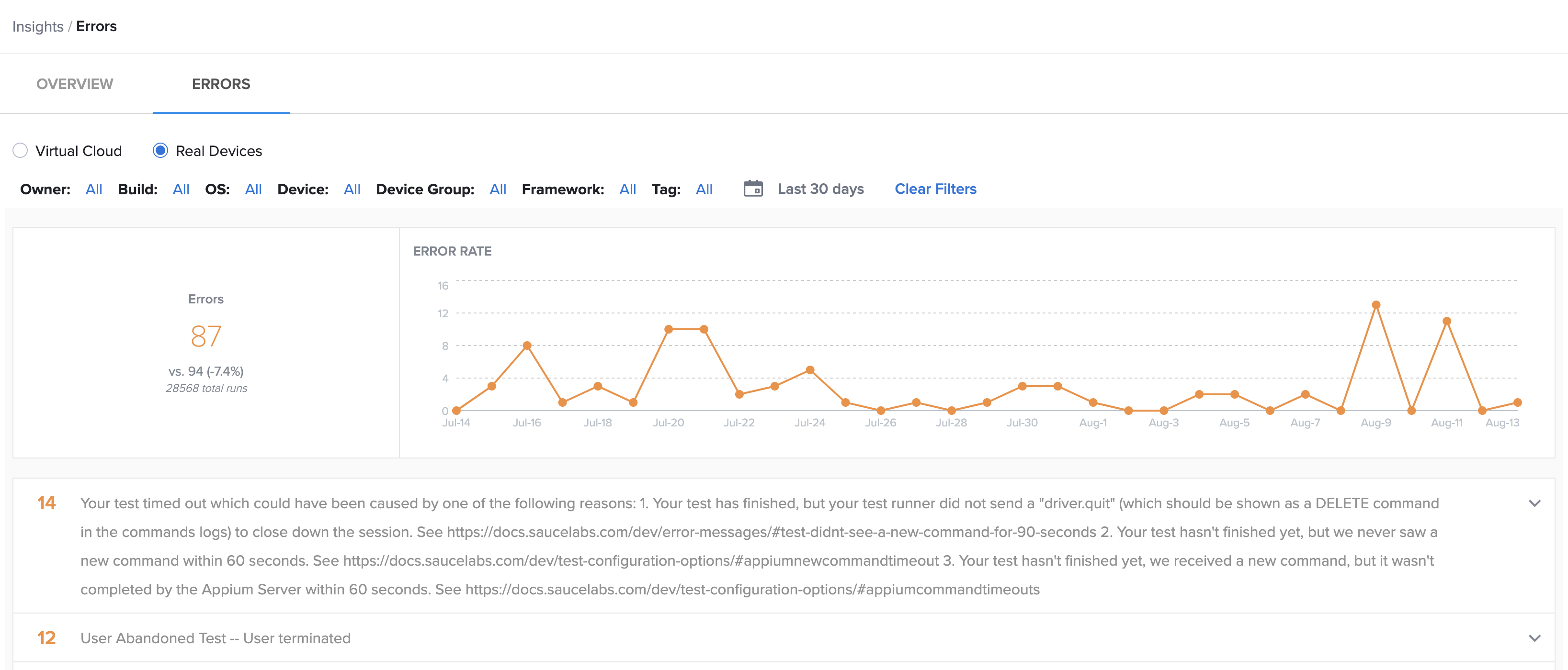
Task: Select the Errors tab
Action: coord(220,84)
